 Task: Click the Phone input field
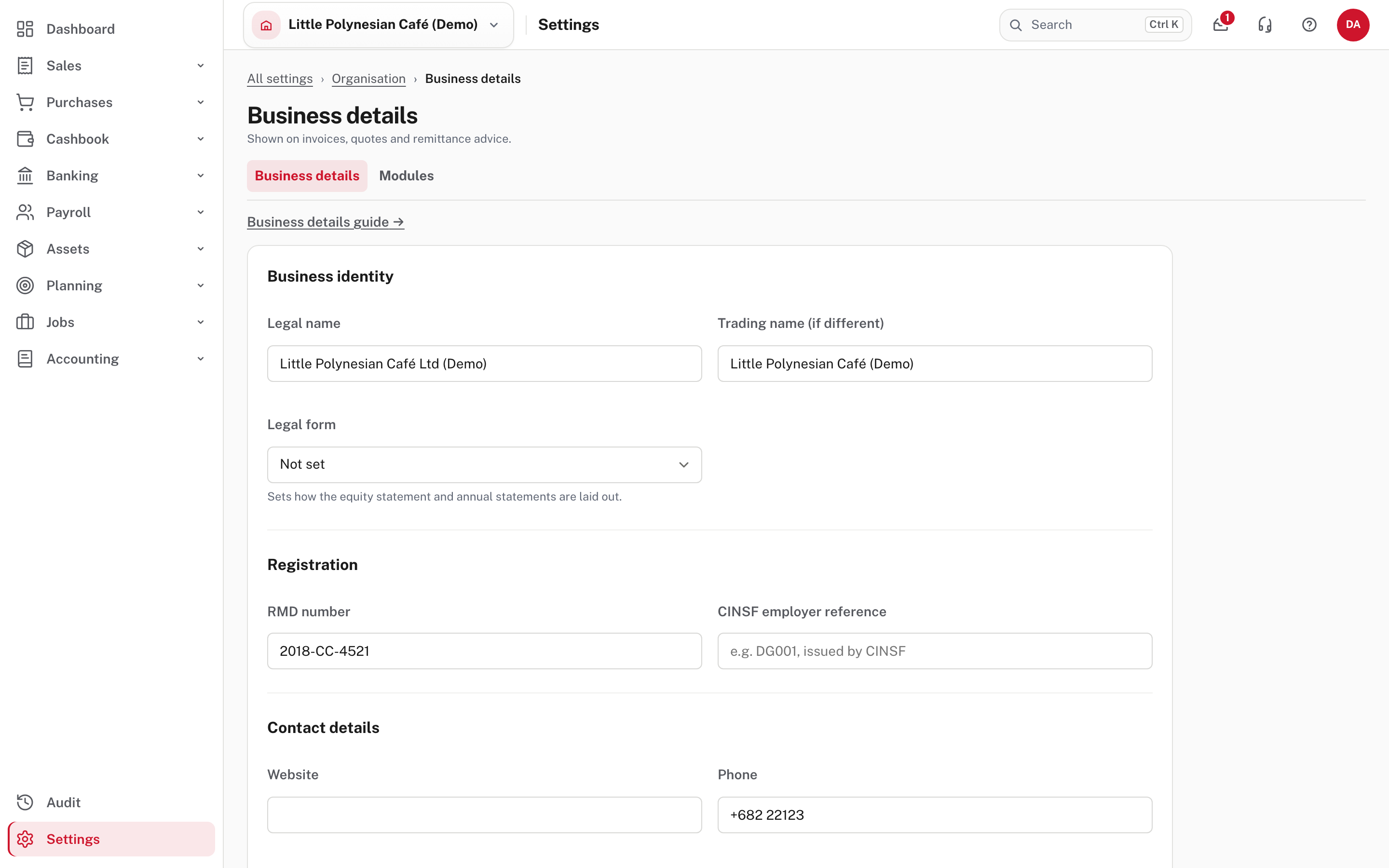coord(934,814)
